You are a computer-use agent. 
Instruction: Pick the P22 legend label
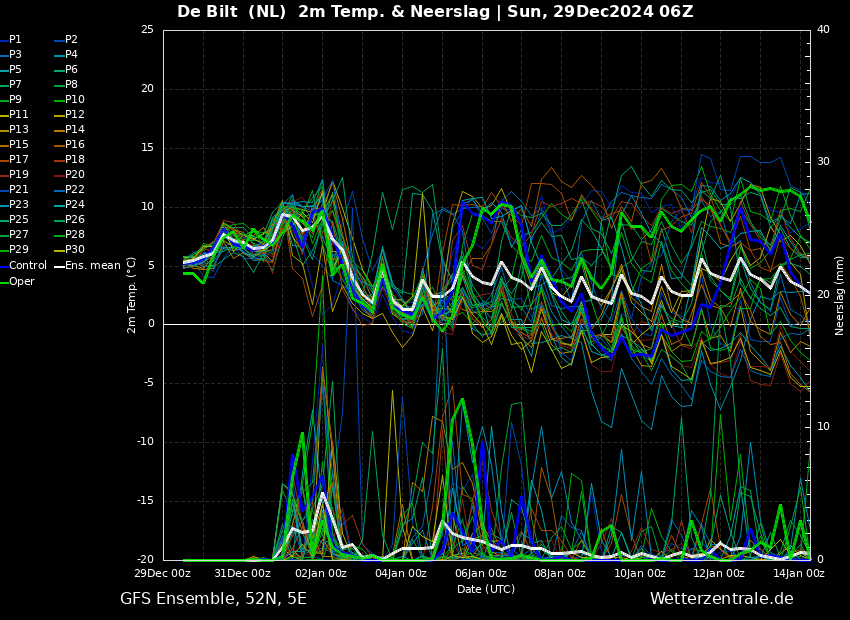[75, 190]
